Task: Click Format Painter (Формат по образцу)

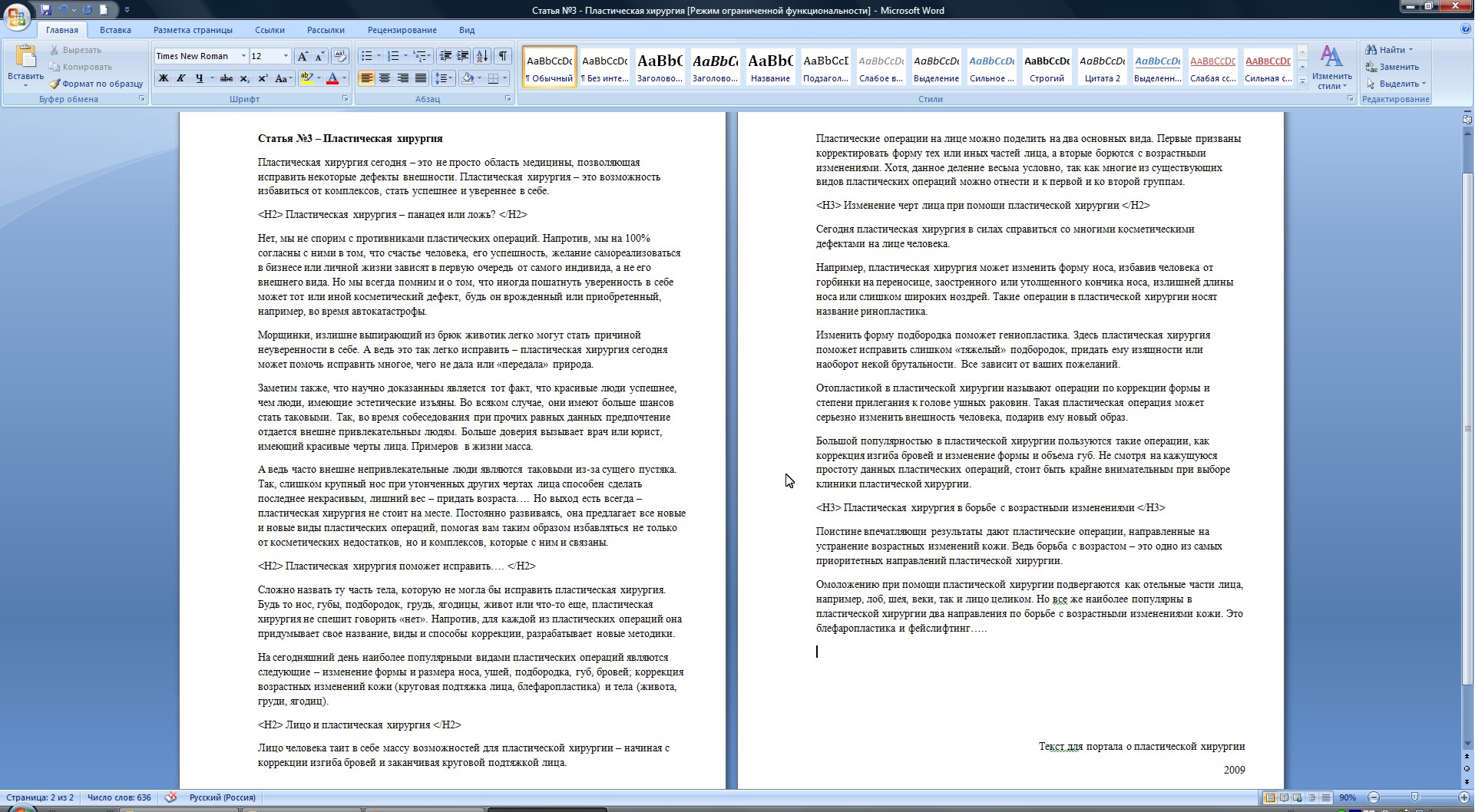Action: (x=97, y=84)
